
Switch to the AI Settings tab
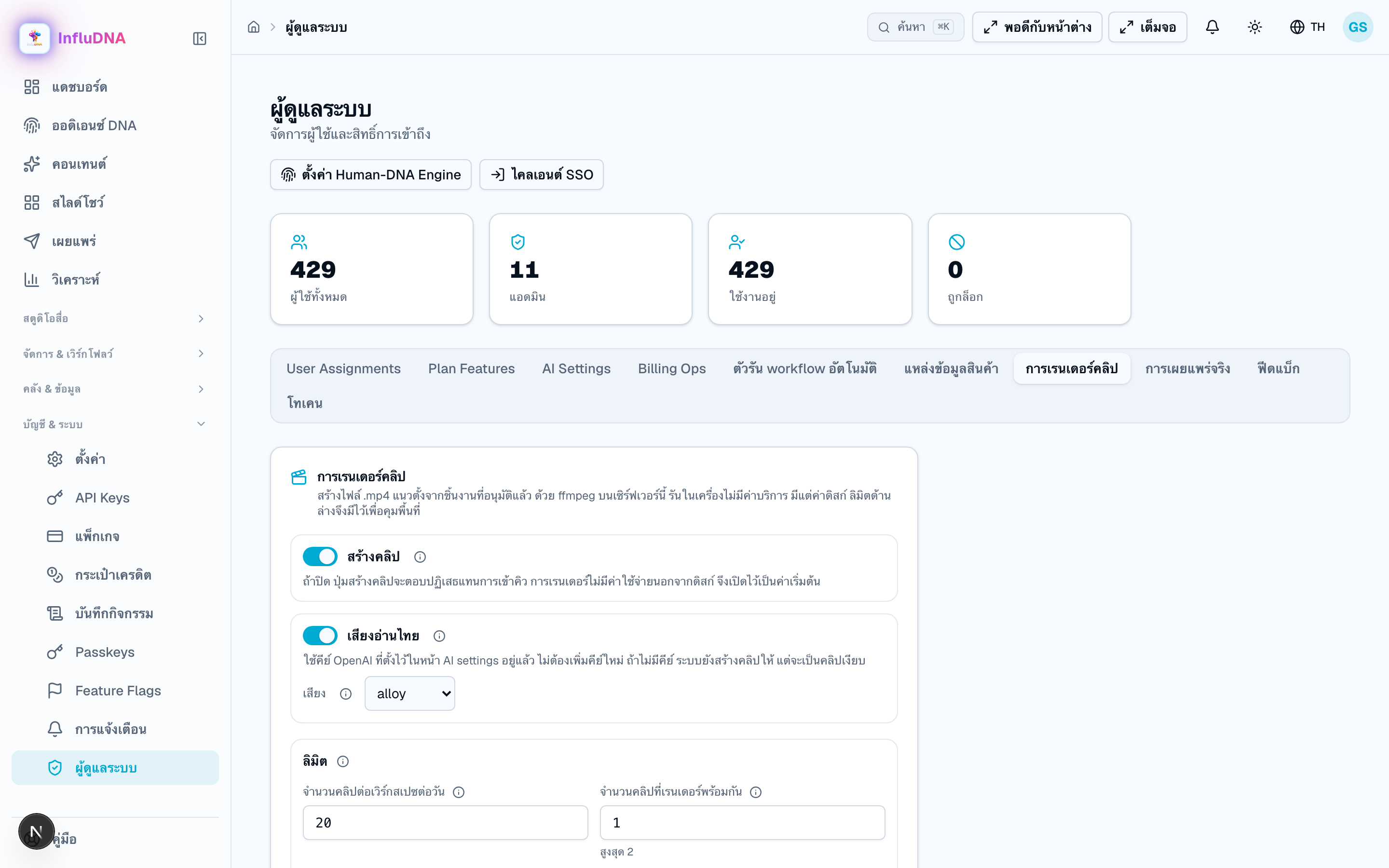point(576,368)
